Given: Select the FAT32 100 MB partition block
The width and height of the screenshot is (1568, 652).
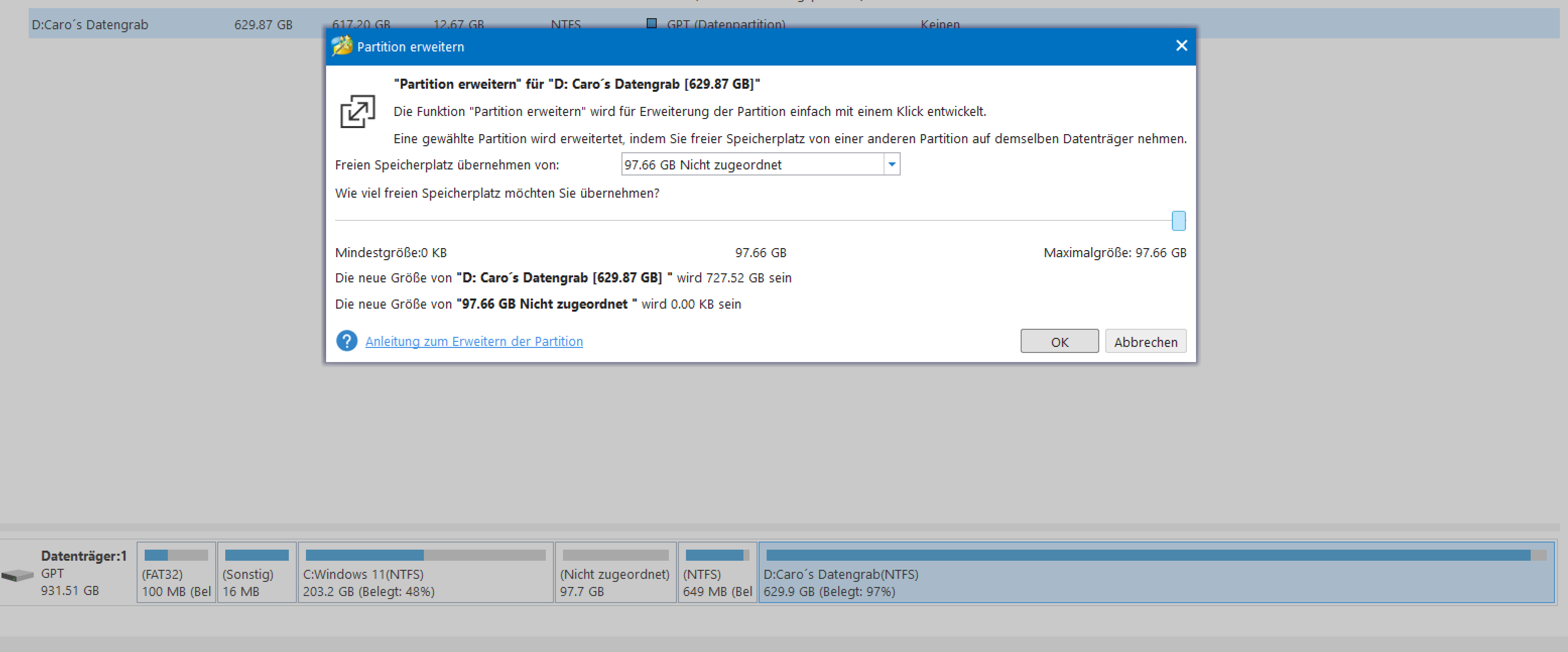Looking at the screenshot, I should (176, 573).
